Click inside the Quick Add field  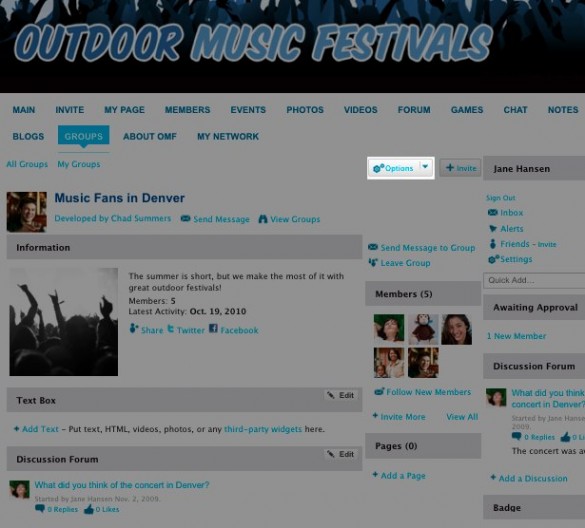[534, 280]
